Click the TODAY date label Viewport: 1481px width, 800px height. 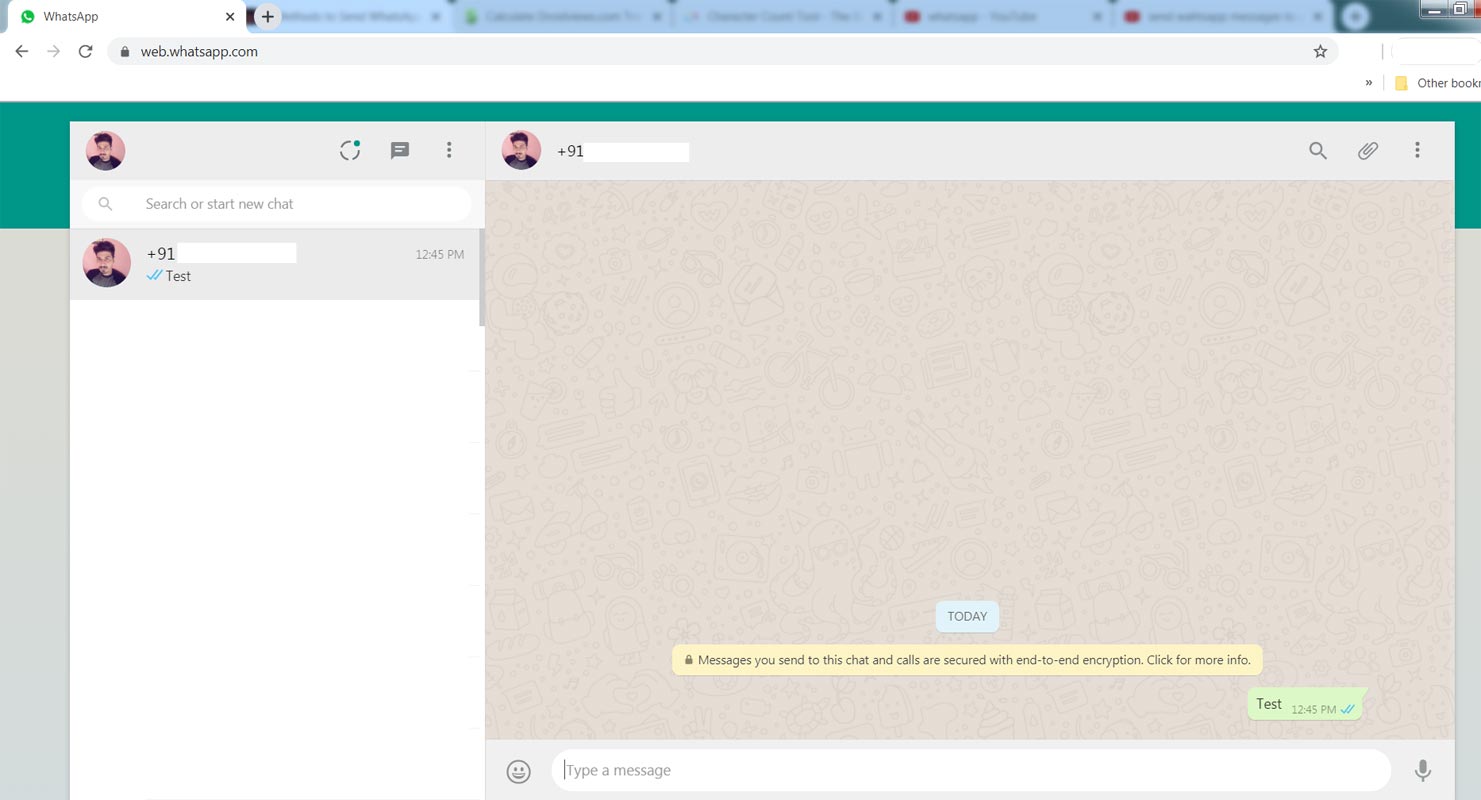point(967,616)
